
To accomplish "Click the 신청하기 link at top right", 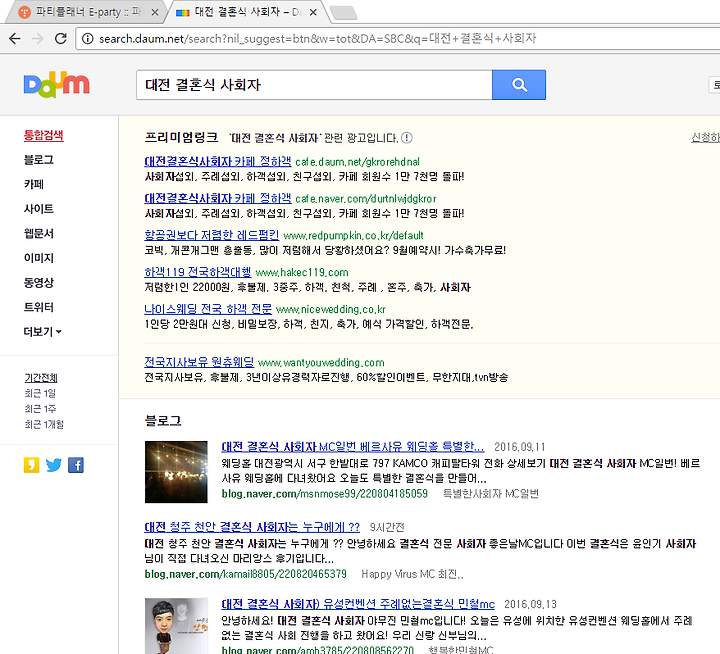I will point(705,137).
